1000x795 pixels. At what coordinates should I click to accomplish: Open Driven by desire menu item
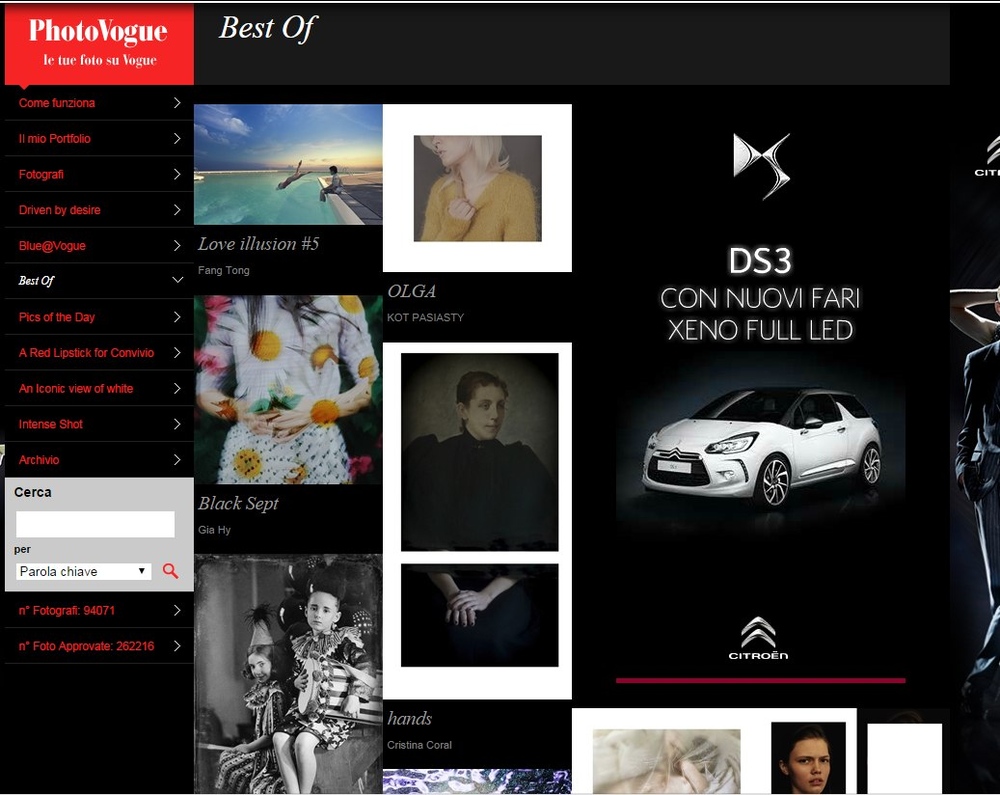click(x=59, y=210)
